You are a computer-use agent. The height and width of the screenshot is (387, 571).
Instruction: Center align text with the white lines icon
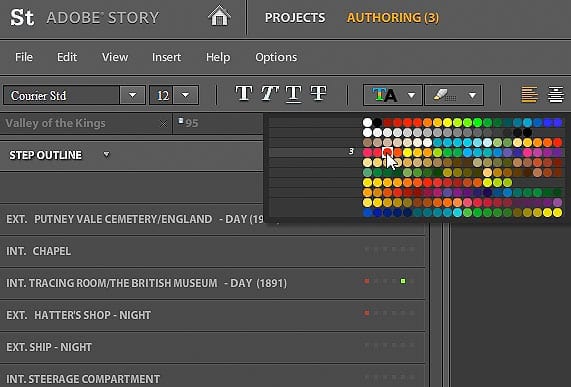[556, 94]
